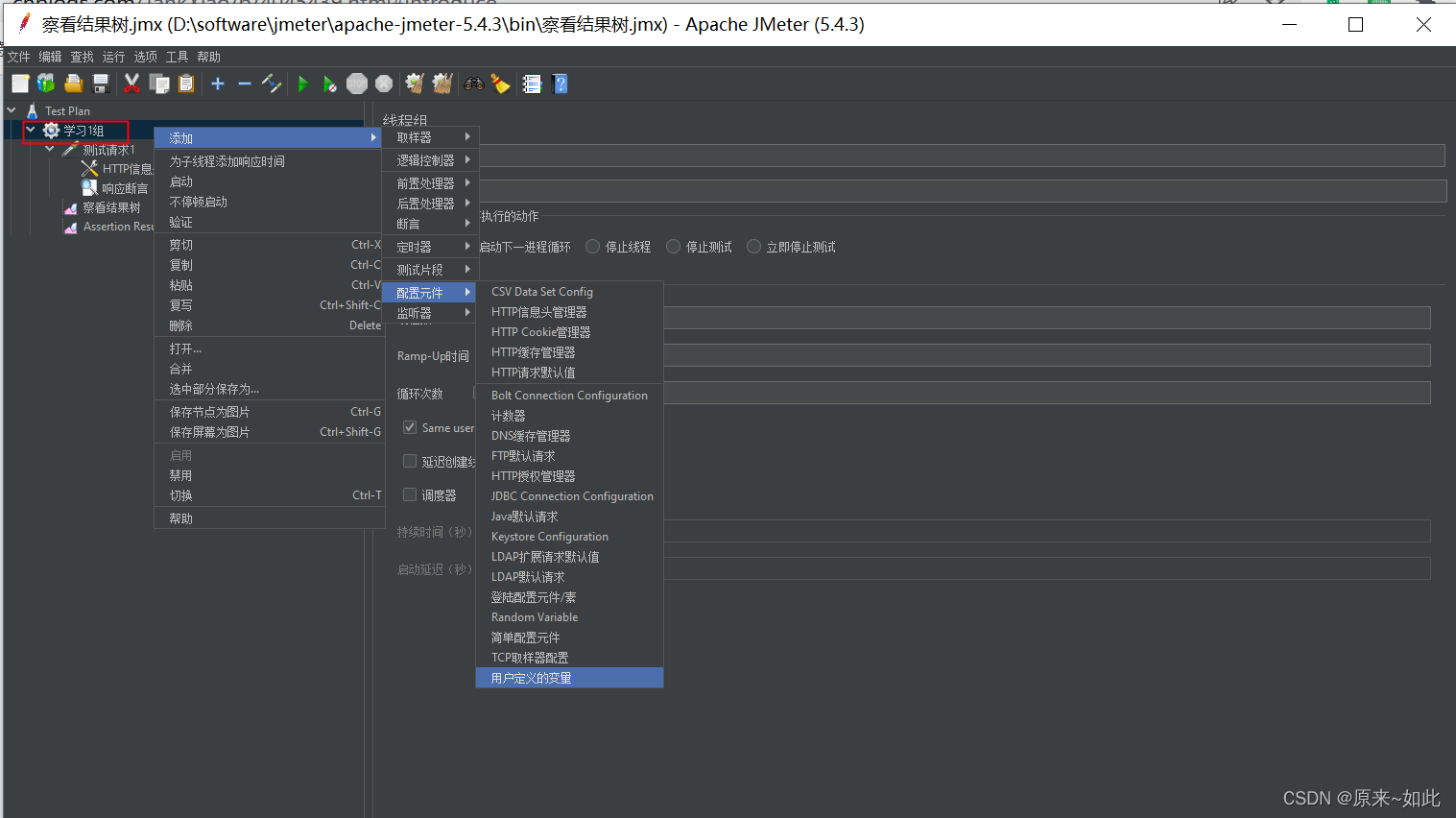Choose JDBC Connection Configuration entry
The image size is (1456, 818).
click(569, 496)
